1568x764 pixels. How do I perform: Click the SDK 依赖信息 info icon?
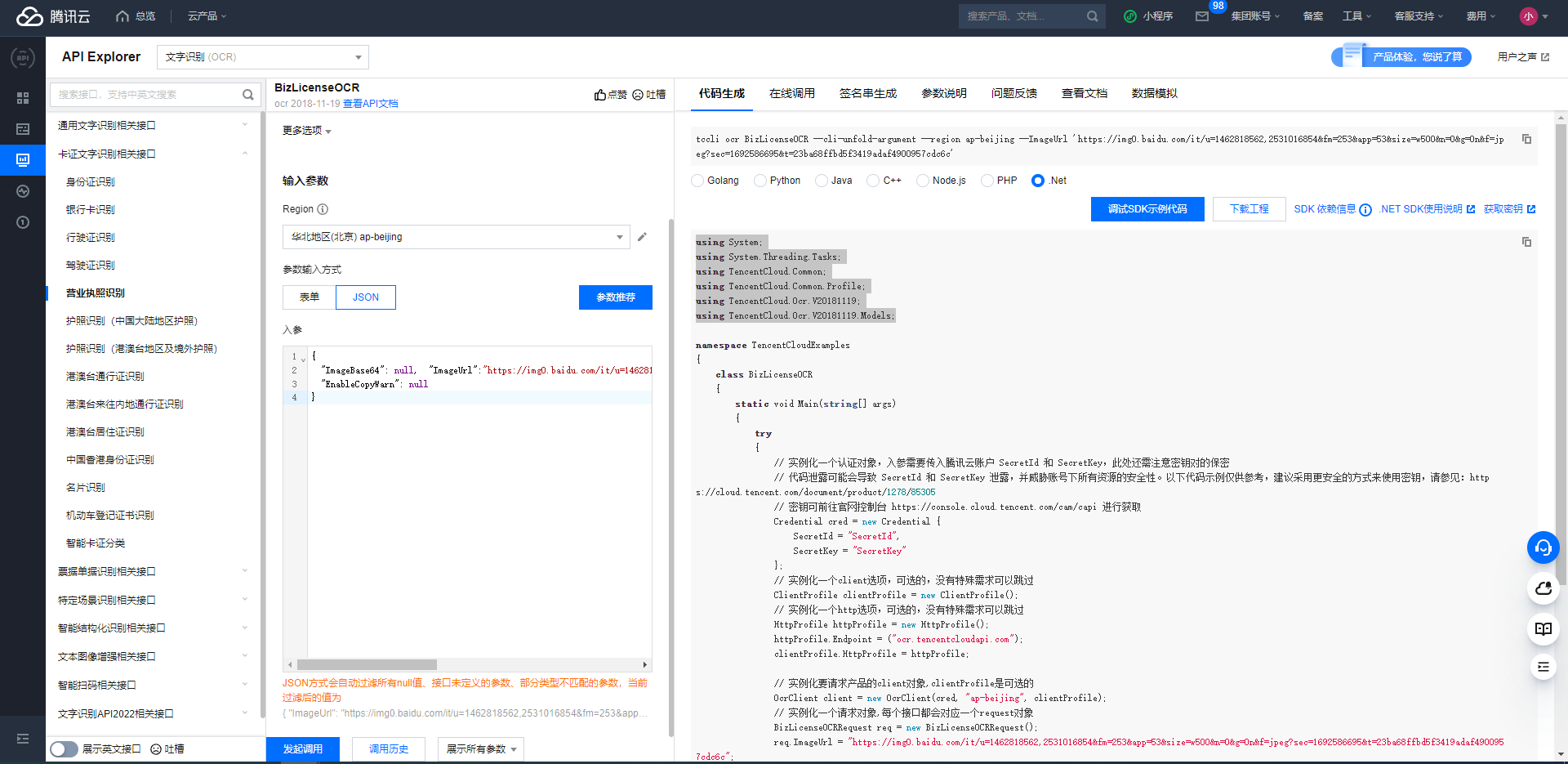coord(1365,210)
